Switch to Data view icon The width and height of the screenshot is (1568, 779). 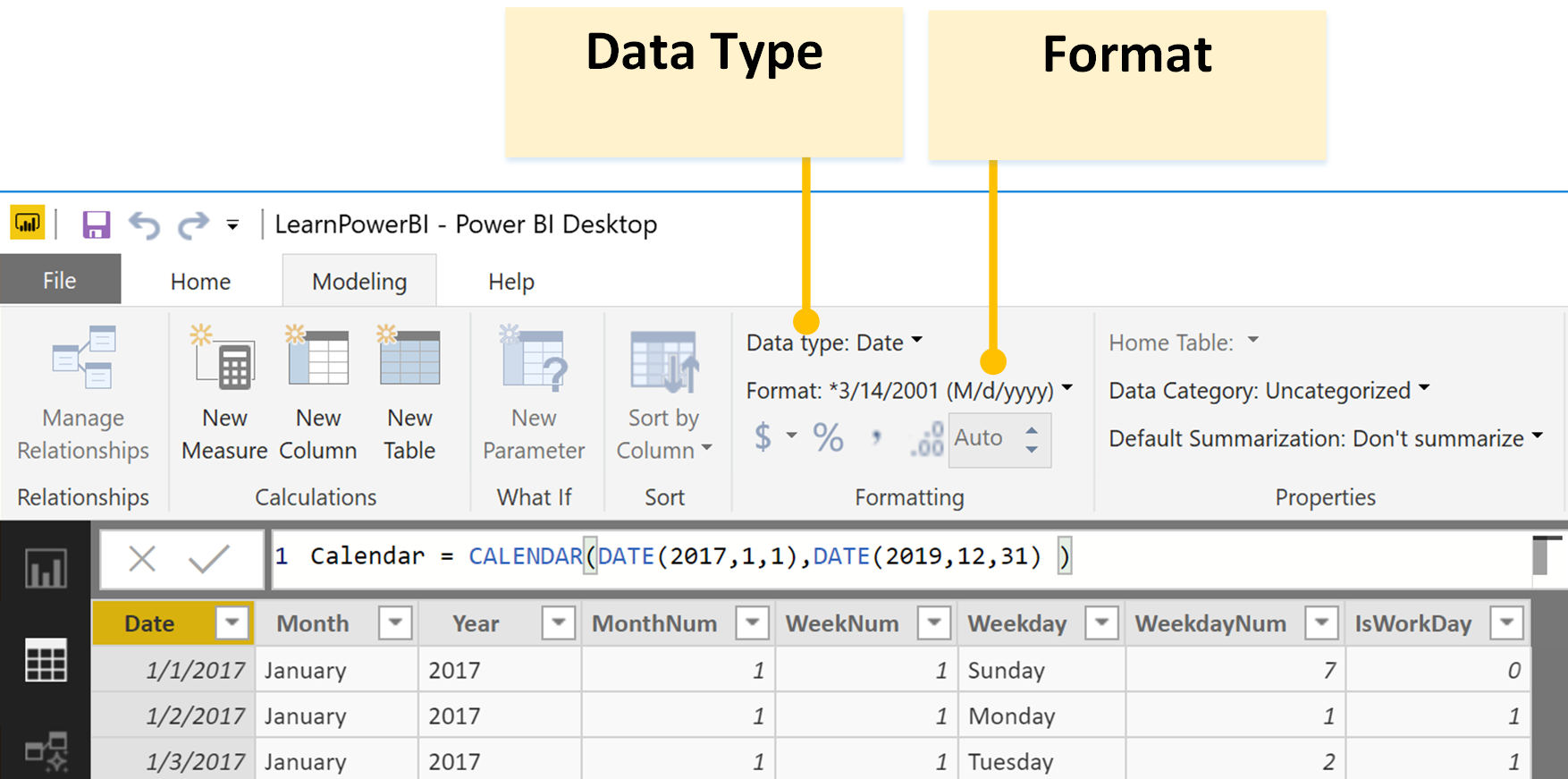[x=46, y=661]
